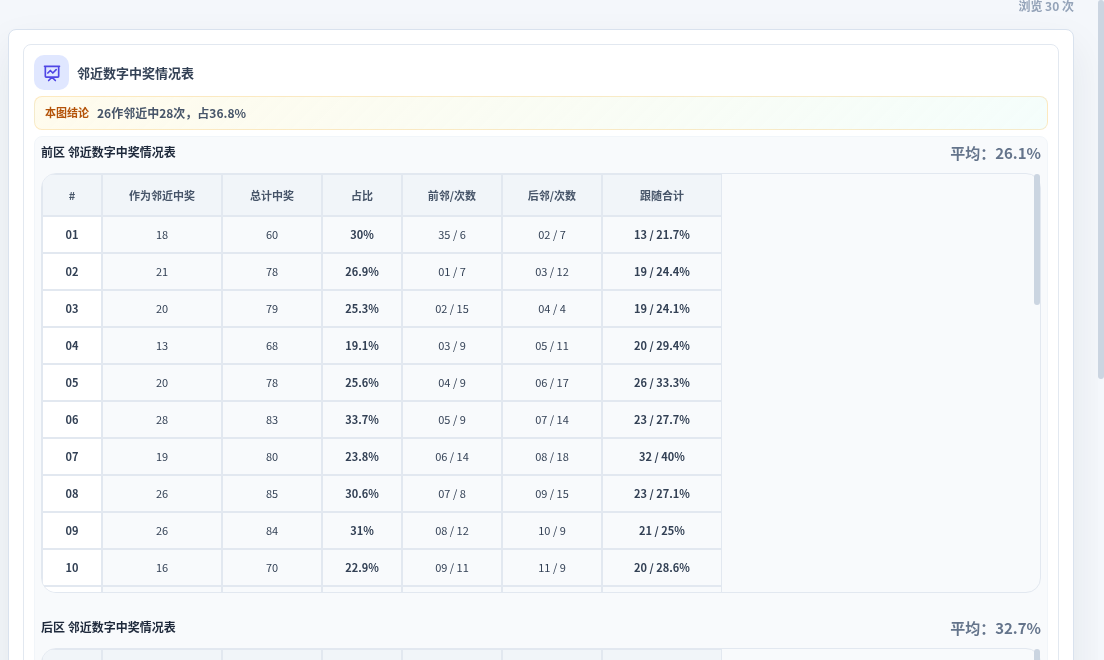
Task: Click the 23.8% ratio cell
Action: coord(362,456)
